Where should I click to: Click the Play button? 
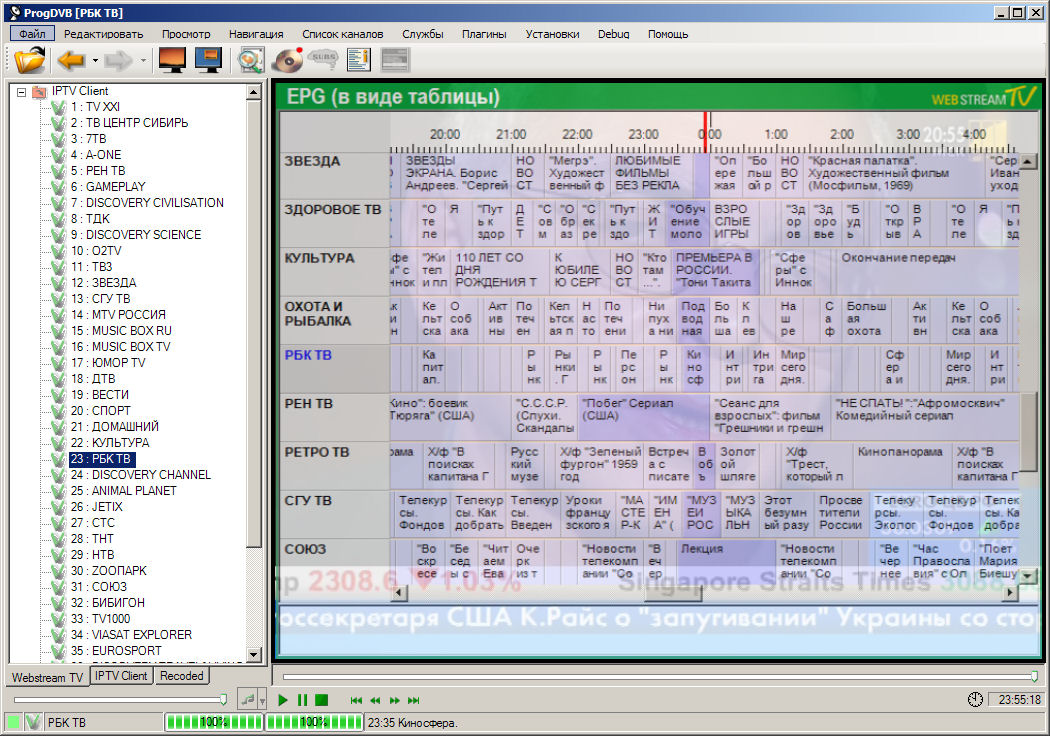283,700
